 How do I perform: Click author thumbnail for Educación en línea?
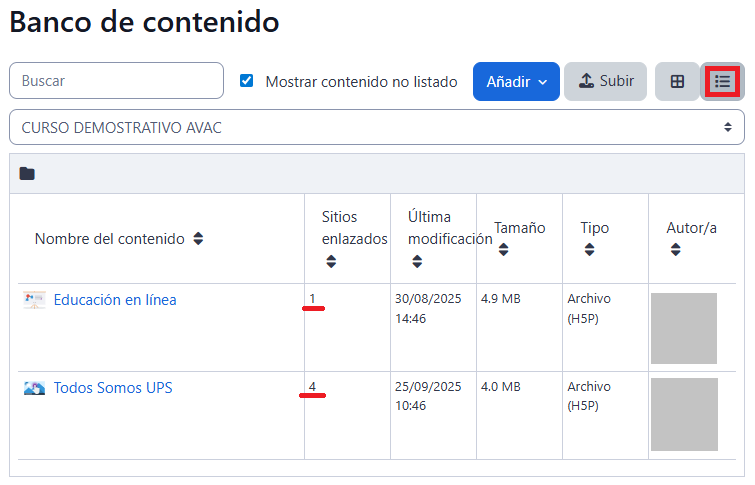tap(684, 328)
